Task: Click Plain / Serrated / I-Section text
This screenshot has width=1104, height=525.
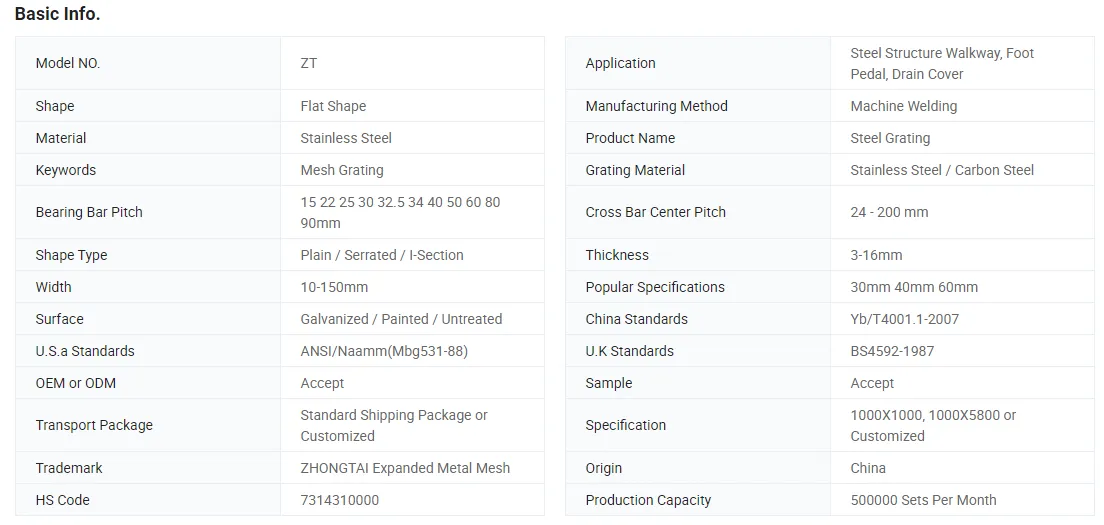Action: pyautogui.click(x=382, y=255)
